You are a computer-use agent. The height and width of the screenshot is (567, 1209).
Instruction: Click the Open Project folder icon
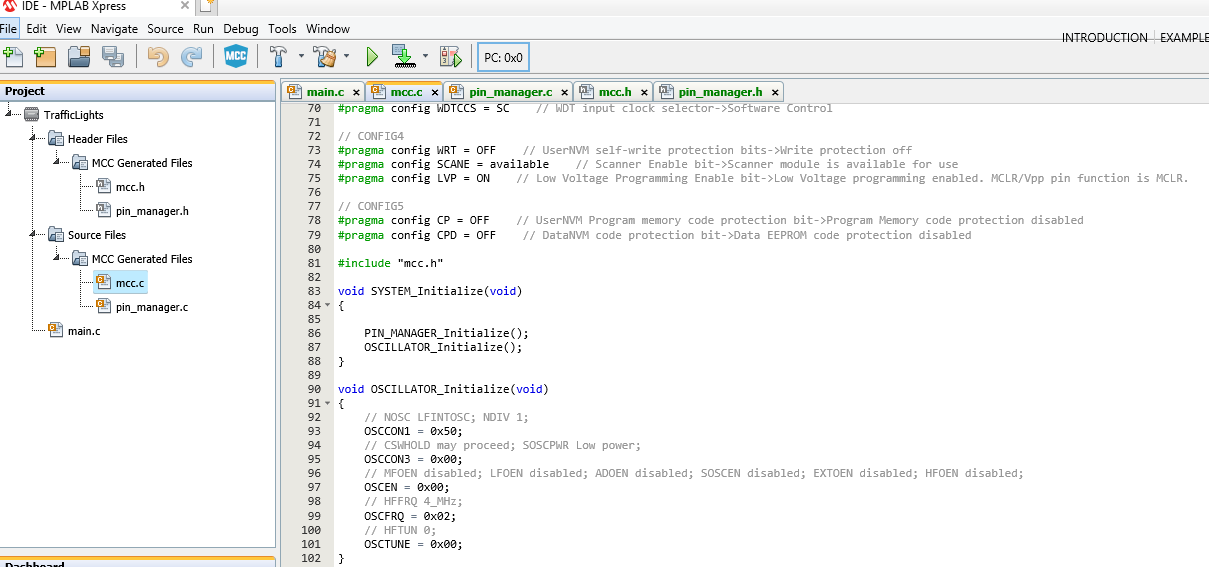click(79, 56)
